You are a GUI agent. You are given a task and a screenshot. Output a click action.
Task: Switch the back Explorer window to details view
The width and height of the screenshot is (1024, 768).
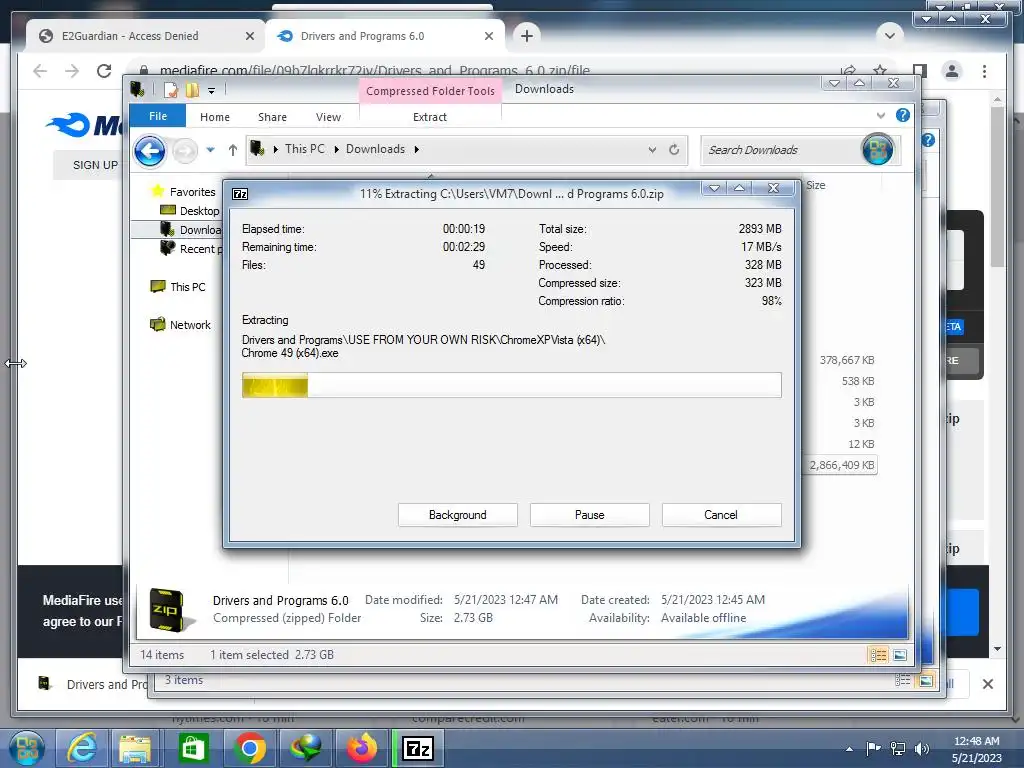pyautogui.click(x=903, y=680)
